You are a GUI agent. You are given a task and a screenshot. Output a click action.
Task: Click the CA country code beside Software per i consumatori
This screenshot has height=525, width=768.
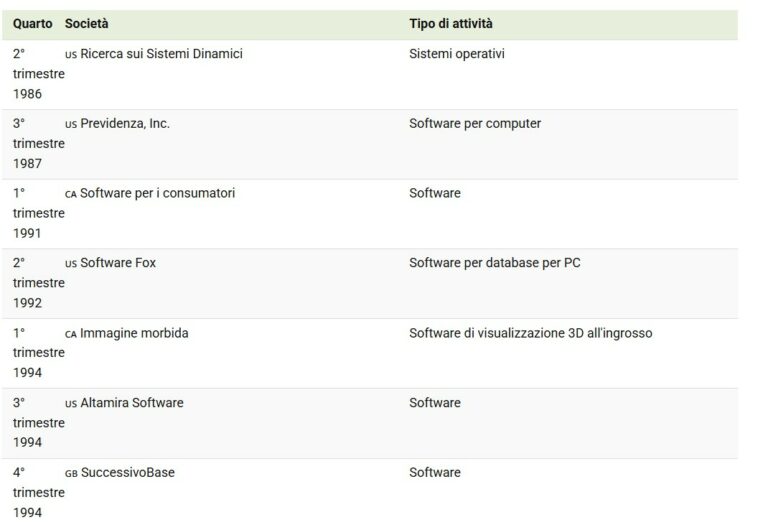[71, 194]
